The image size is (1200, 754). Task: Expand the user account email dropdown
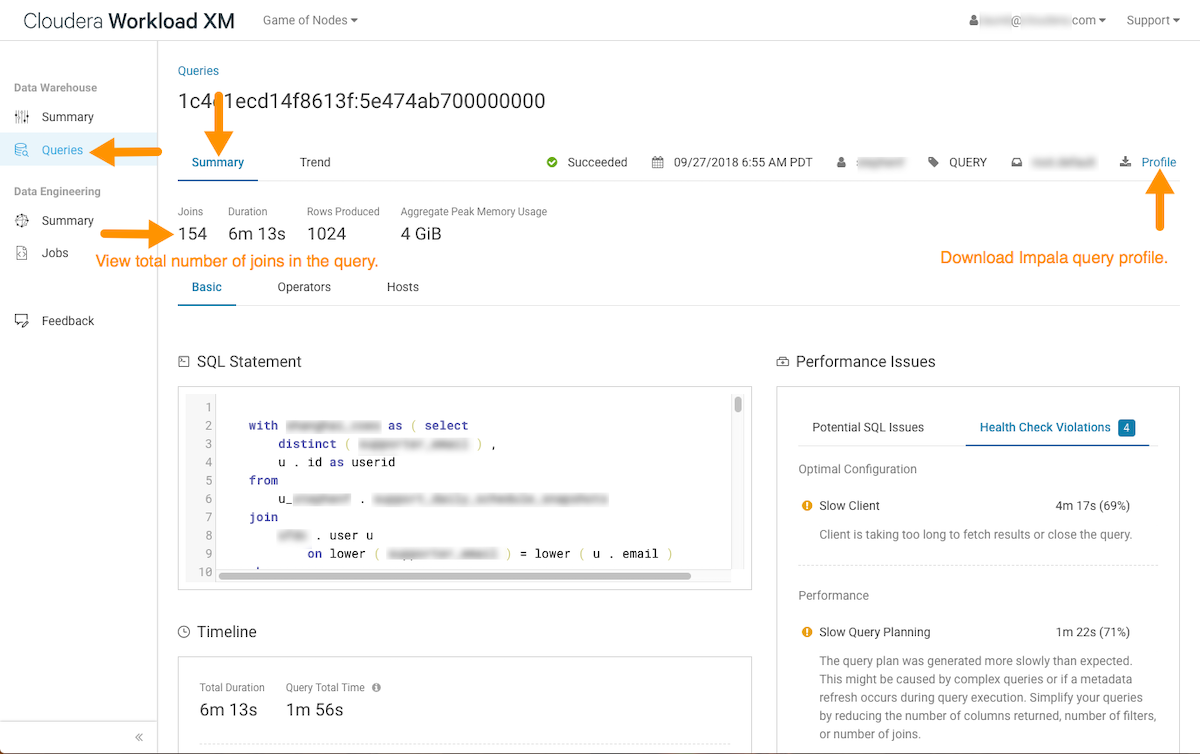(1038, 20)
